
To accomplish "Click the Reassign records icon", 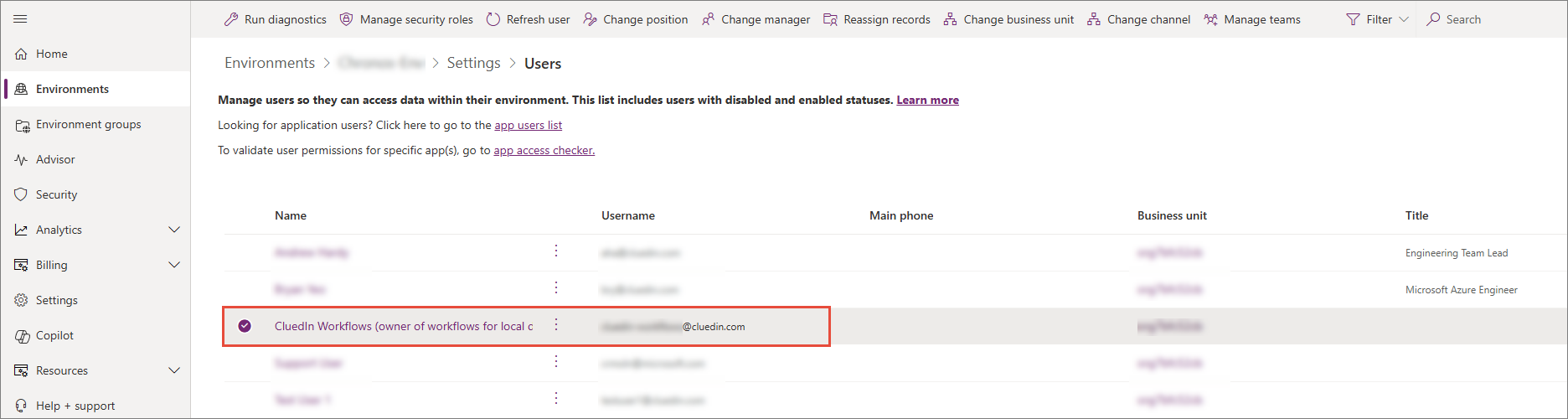I will (830, 19).
